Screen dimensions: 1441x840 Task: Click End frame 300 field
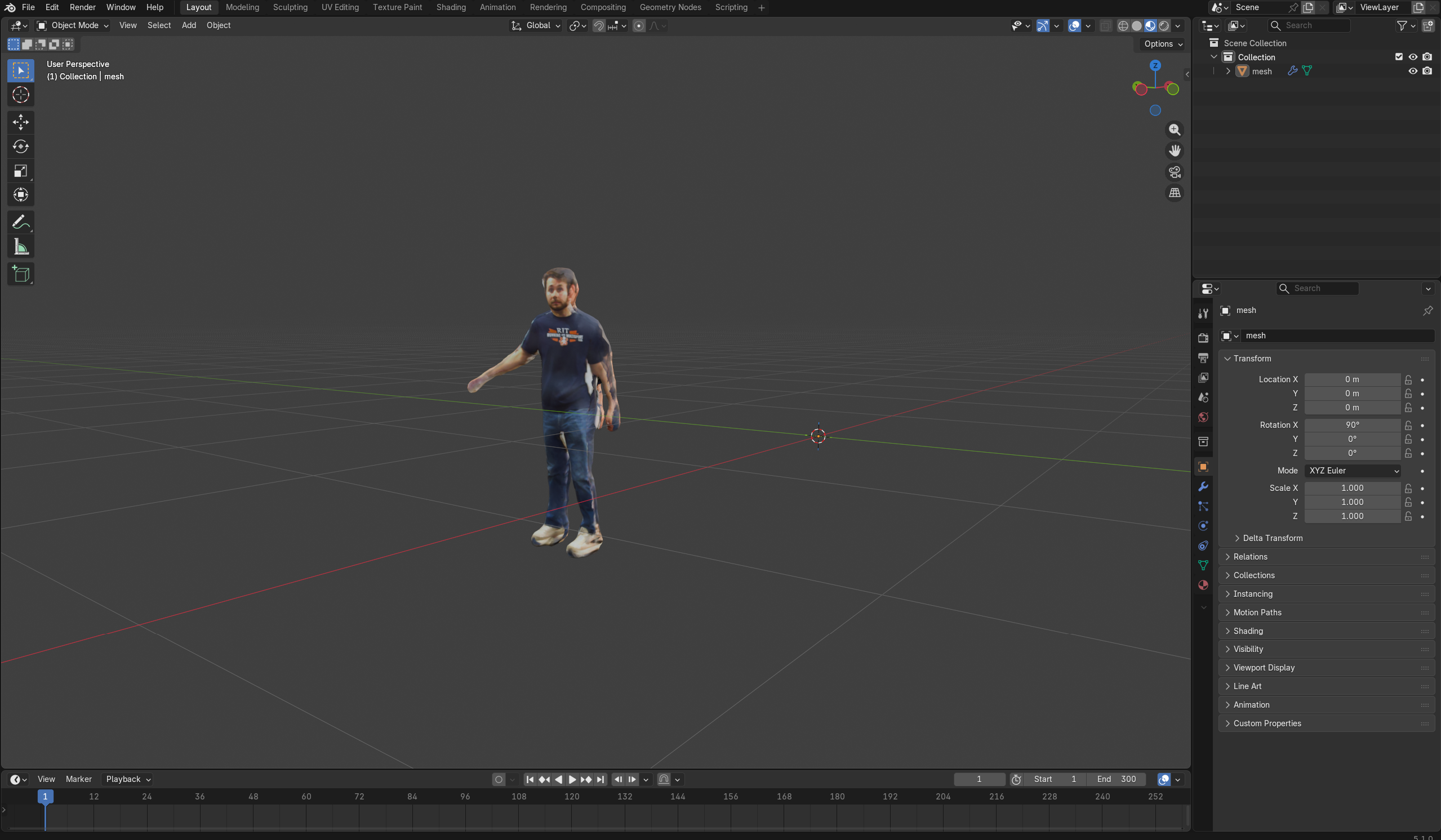point(1116,779)
